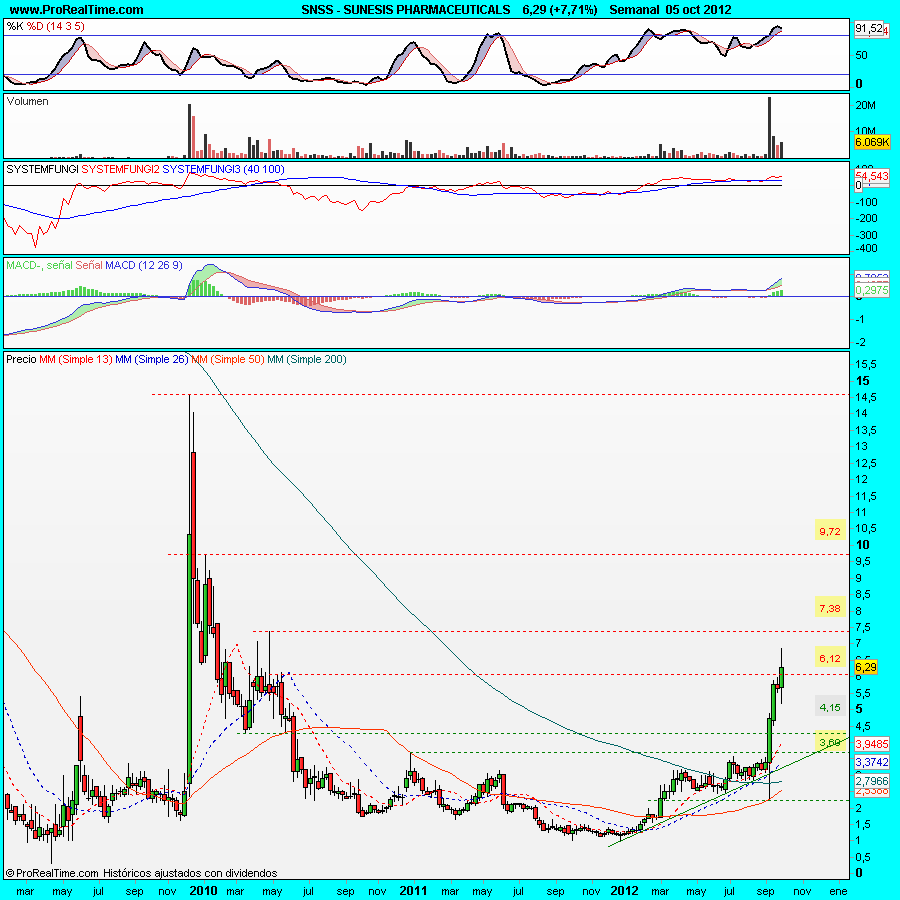This screenshot has width=900, height=900.
Task: Click the yellow '6,29' current price marker
Action: tap(866, 667)
